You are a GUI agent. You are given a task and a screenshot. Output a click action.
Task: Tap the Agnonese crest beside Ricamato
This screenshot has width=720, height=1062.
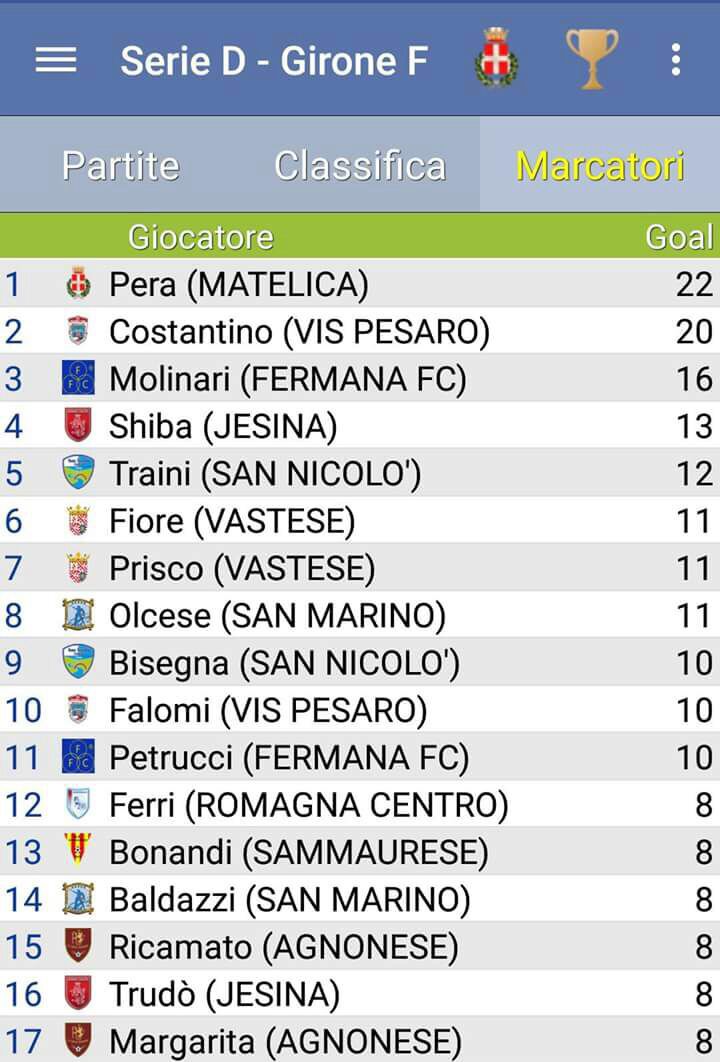78,946
